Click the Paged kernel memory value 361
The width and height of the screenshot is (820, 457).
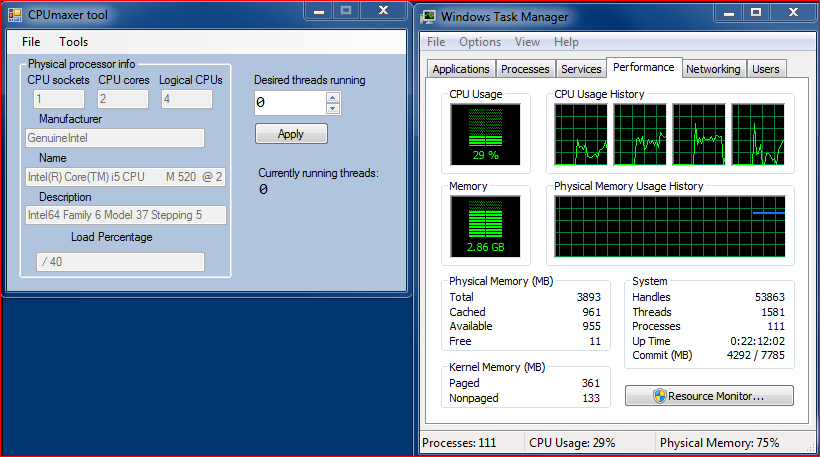591,383
